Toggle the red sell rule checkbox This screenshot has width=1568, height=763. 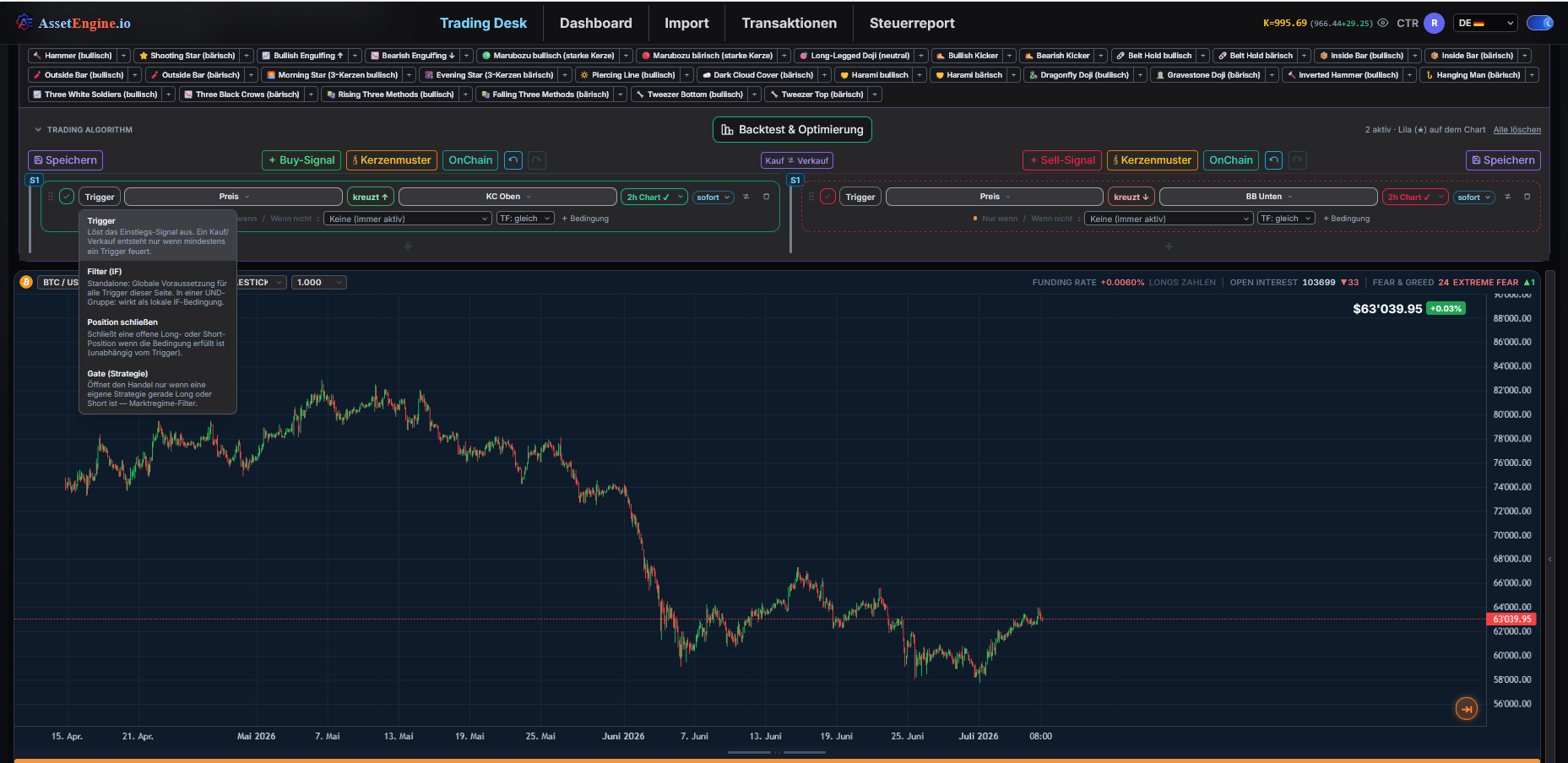pos(827,197)
